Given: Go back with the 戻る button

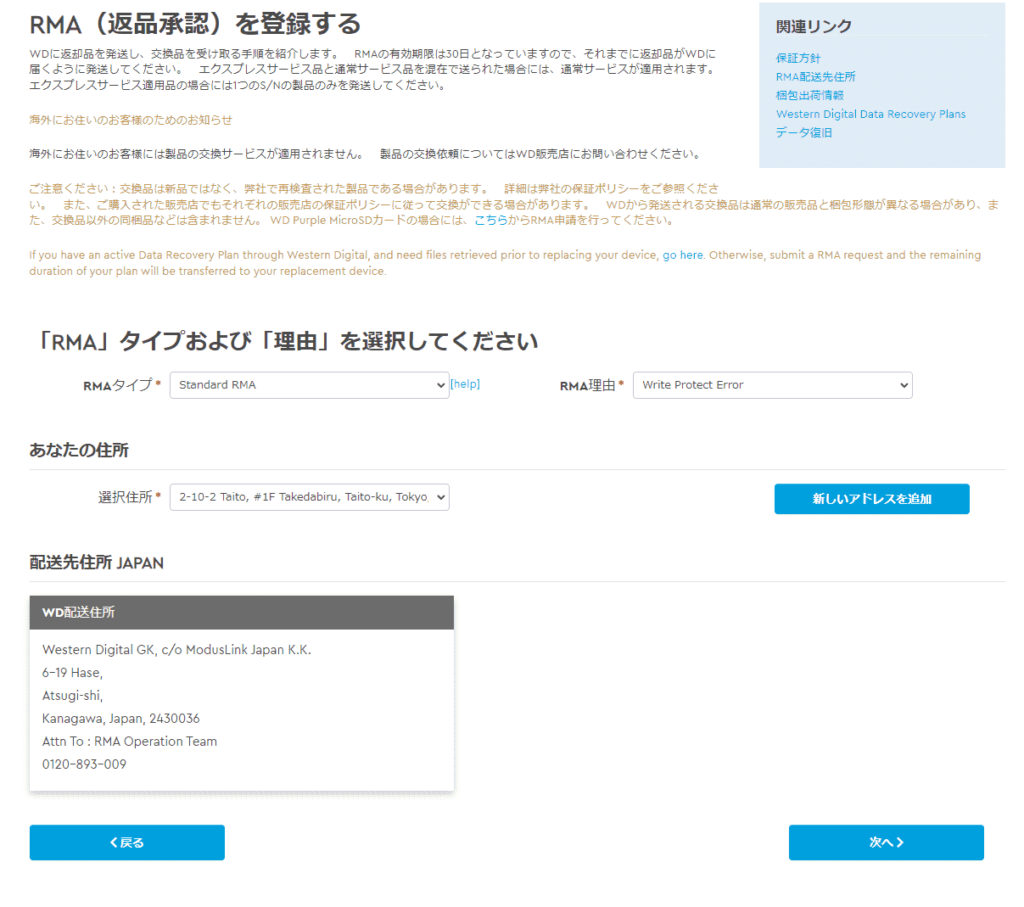Looking at the screenshot, I should [127, 842].
